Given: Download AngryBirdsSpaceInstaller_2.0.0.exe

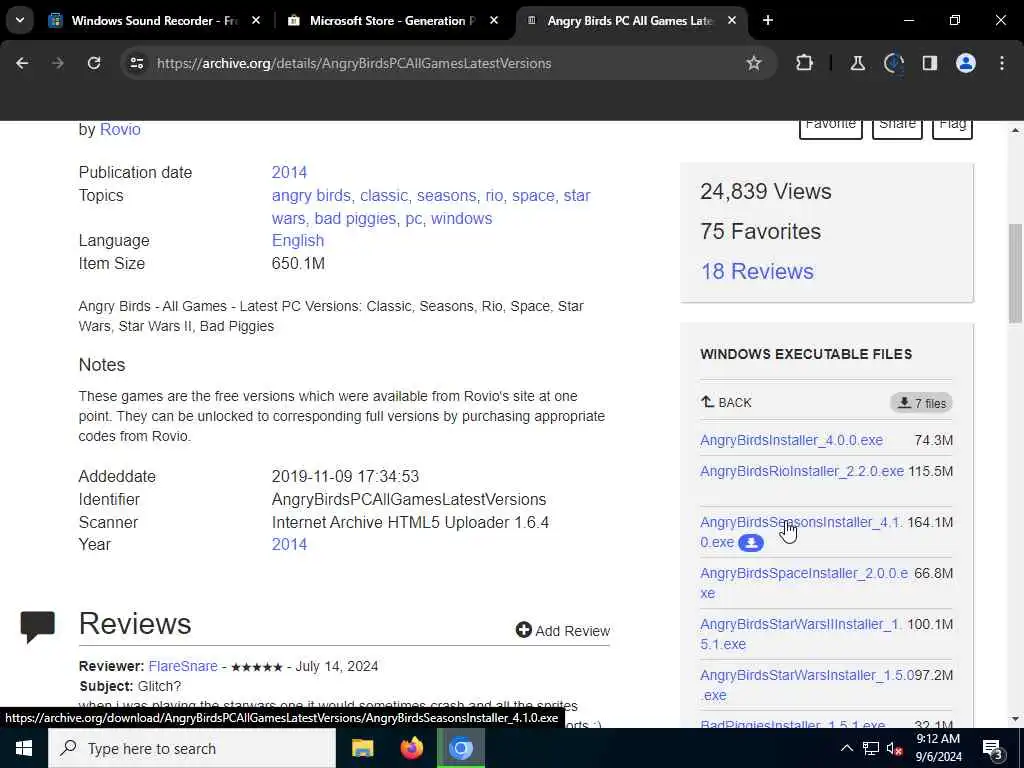Looking at the screenshot, I should click(804, 583).
